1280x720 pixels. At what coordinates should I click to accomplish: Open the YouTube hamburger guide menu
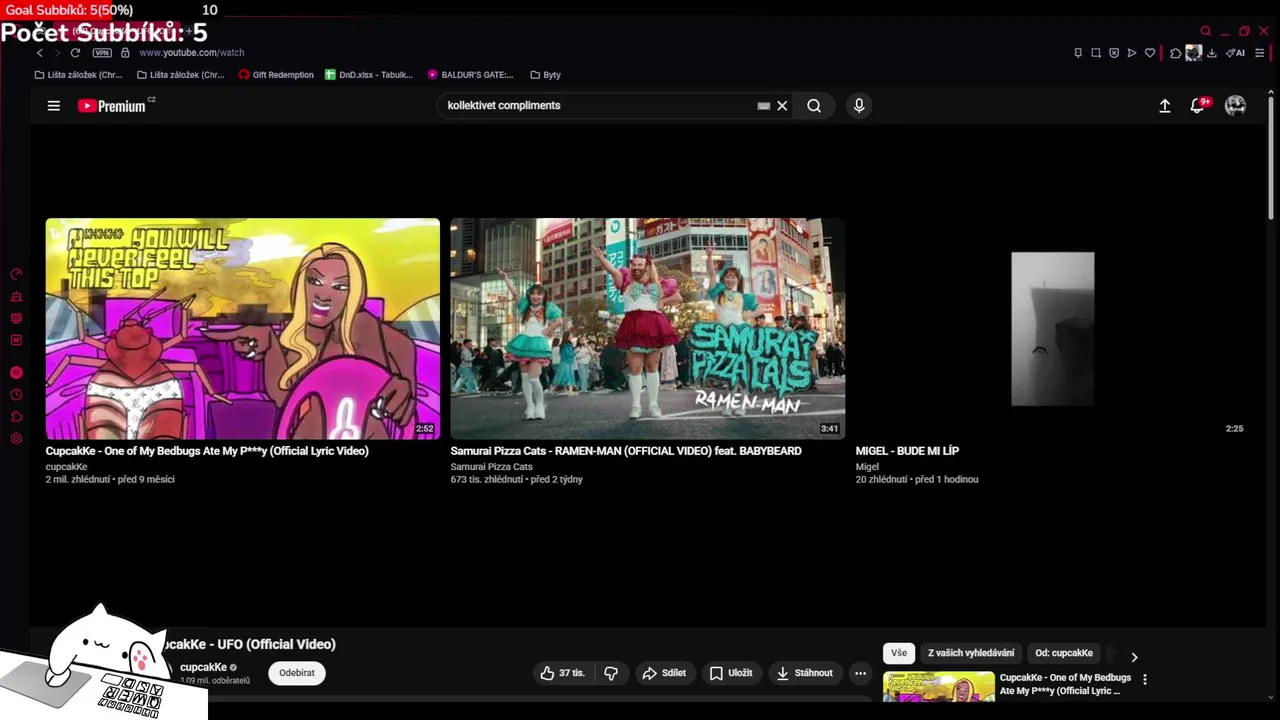(x=54, y=106)
